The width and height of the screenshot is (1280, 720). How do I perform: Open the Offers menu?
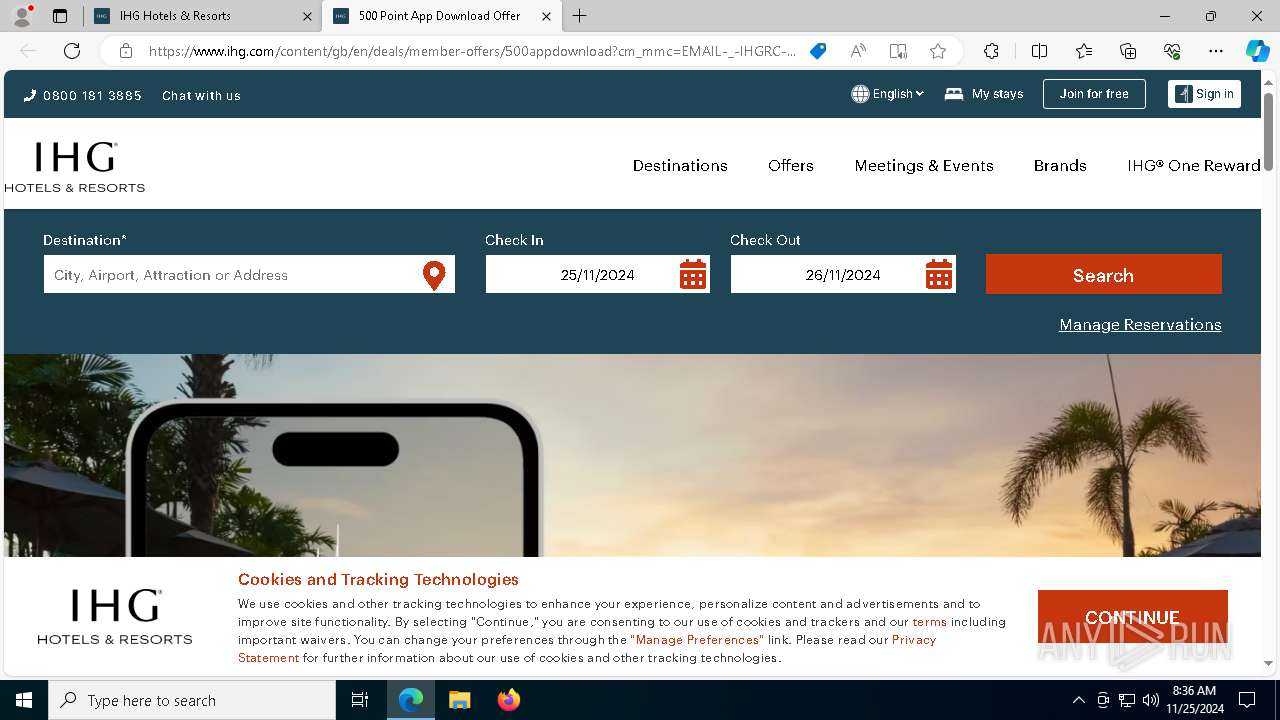(x=791, y=166)
